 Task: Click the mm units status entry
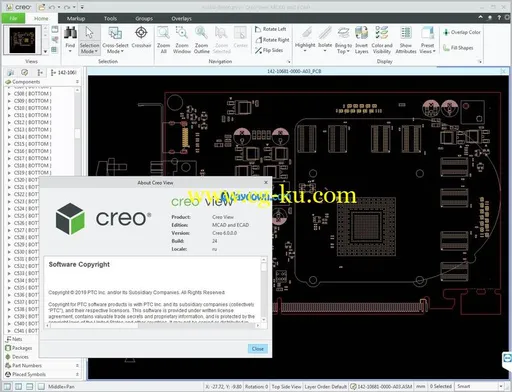[x=421, y=387]
